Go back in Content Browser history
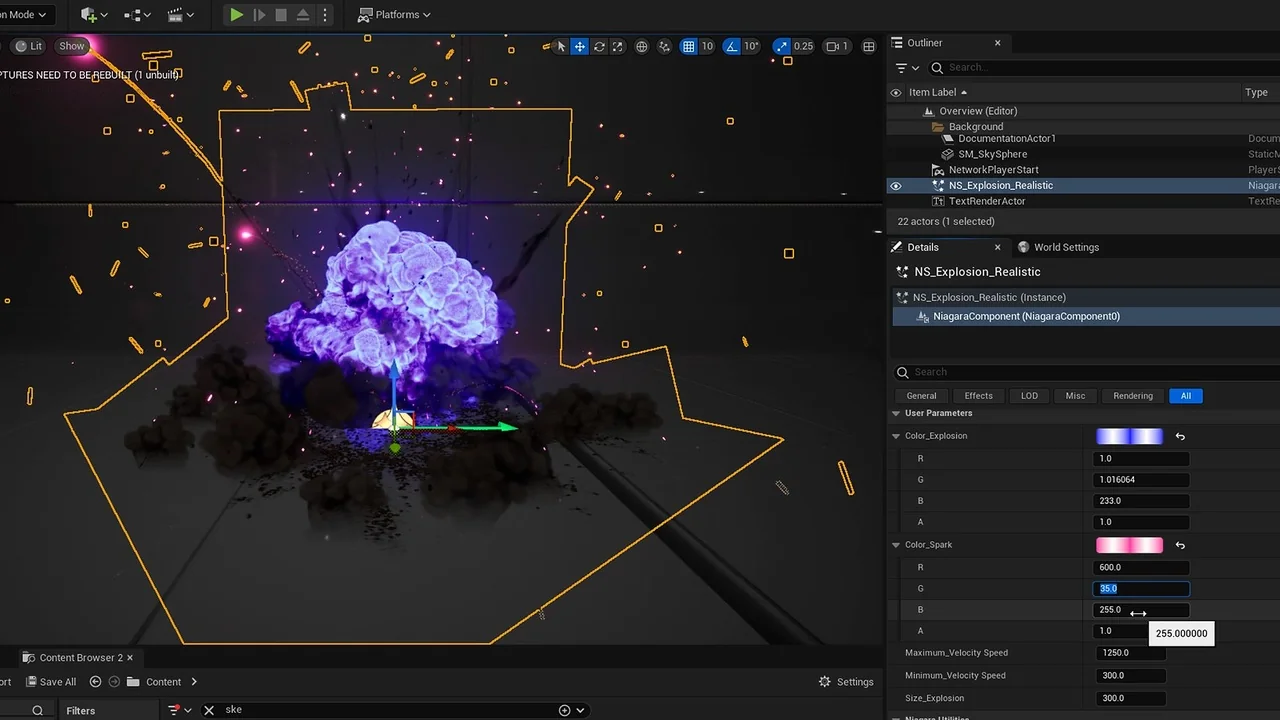This screenshot has height=720, width=1280. coord(96,682)
